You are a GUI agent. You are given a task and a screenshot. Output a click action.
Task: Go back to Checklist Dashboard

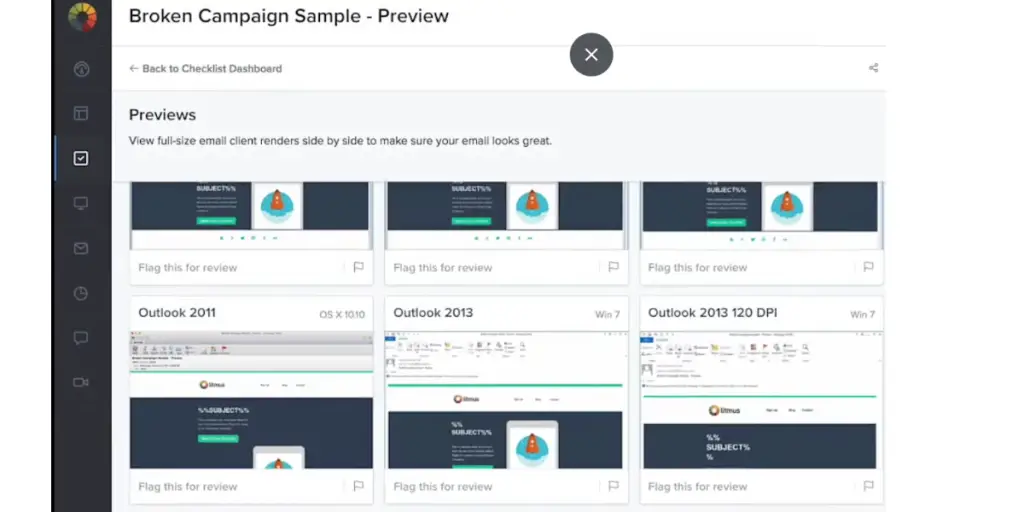click(206, 69)
